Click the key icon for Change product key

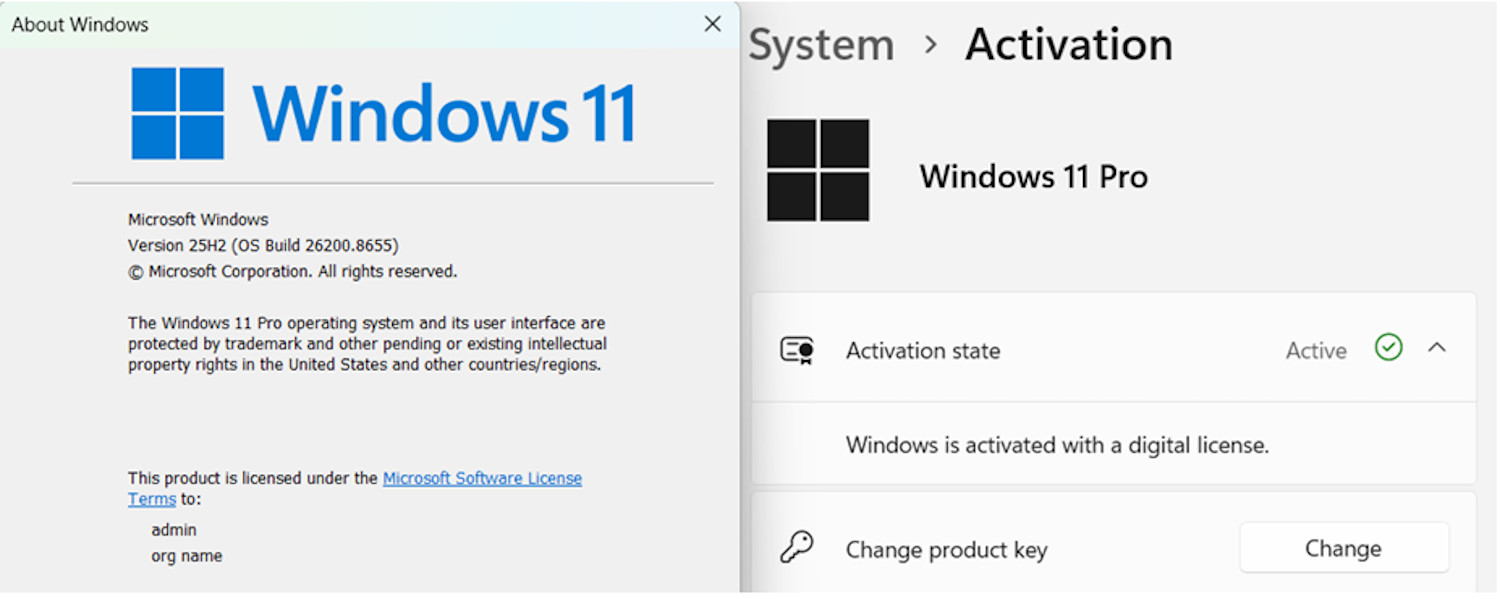797,548
